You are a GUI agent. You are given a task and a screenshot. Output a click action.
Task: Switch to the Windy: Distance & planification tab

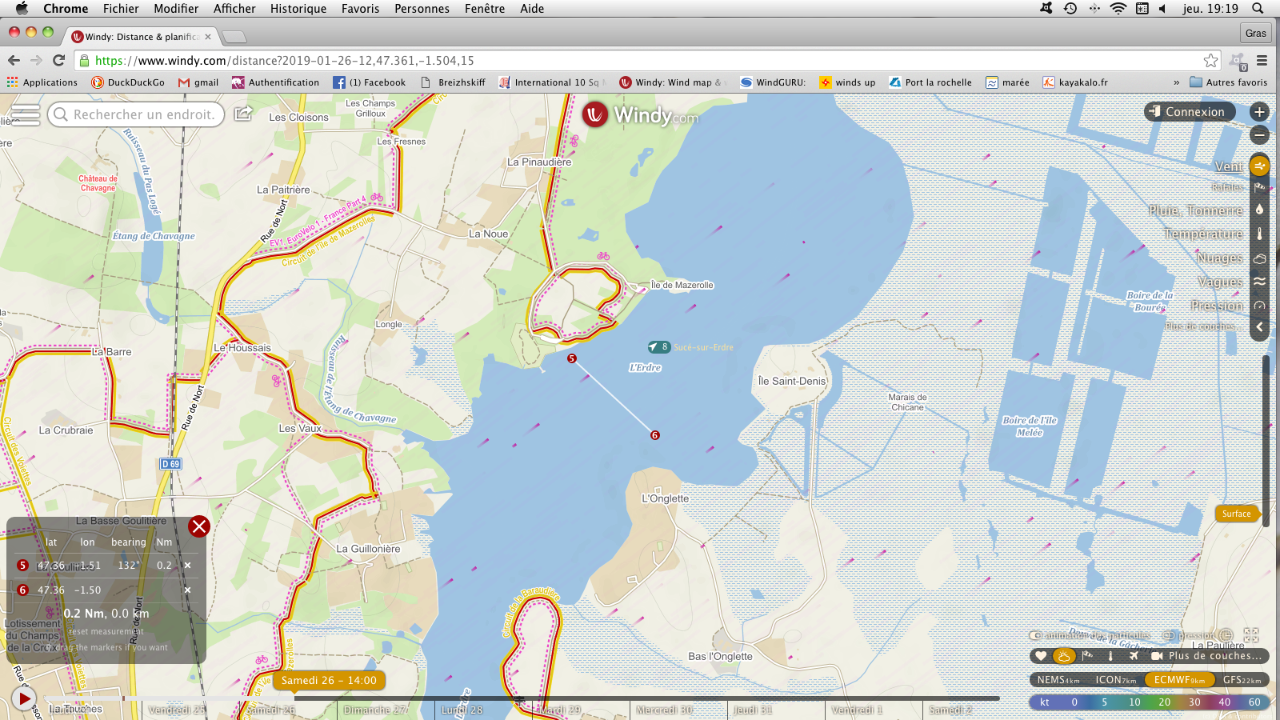coord(140,36)
